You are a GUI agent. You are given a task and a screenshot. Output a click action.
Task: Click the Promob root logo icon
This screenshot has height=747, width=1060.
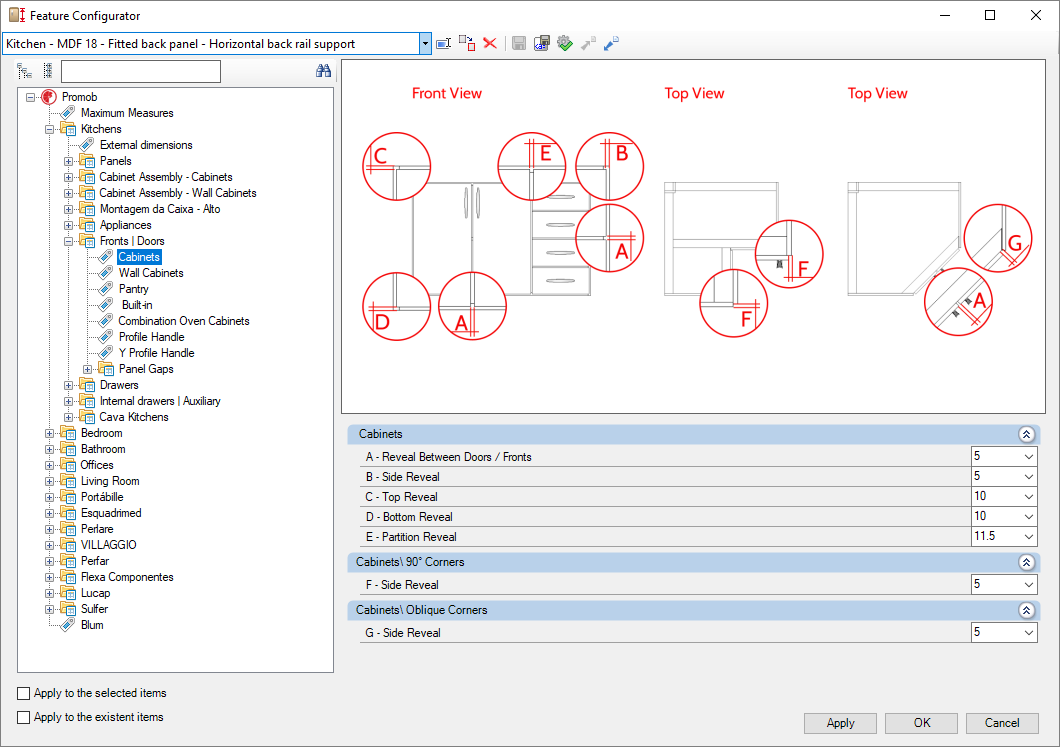pos(48,97)
